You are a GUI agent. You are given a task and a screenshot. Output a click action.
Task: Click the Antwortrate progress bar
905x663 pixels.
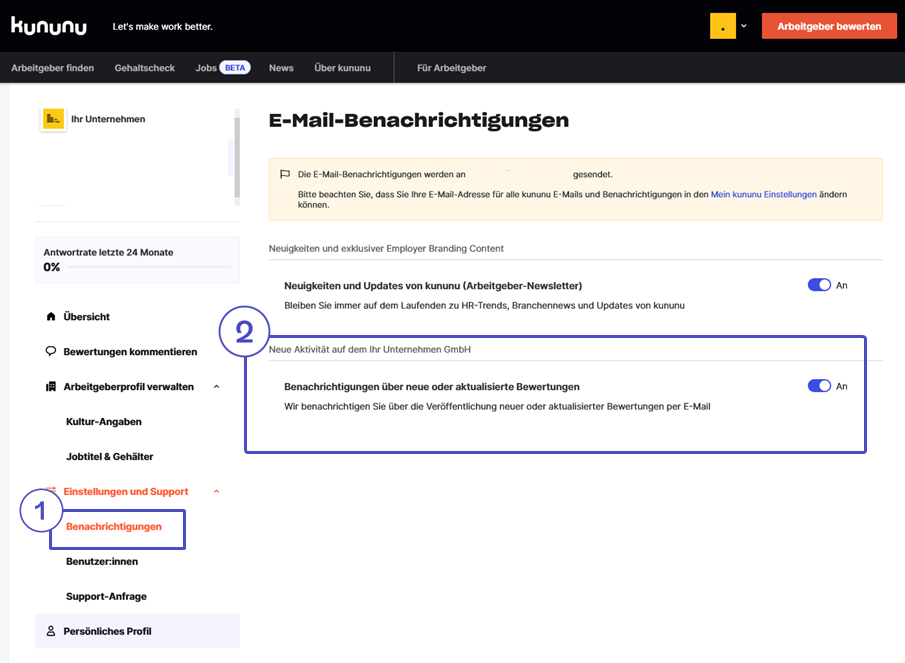148,268
